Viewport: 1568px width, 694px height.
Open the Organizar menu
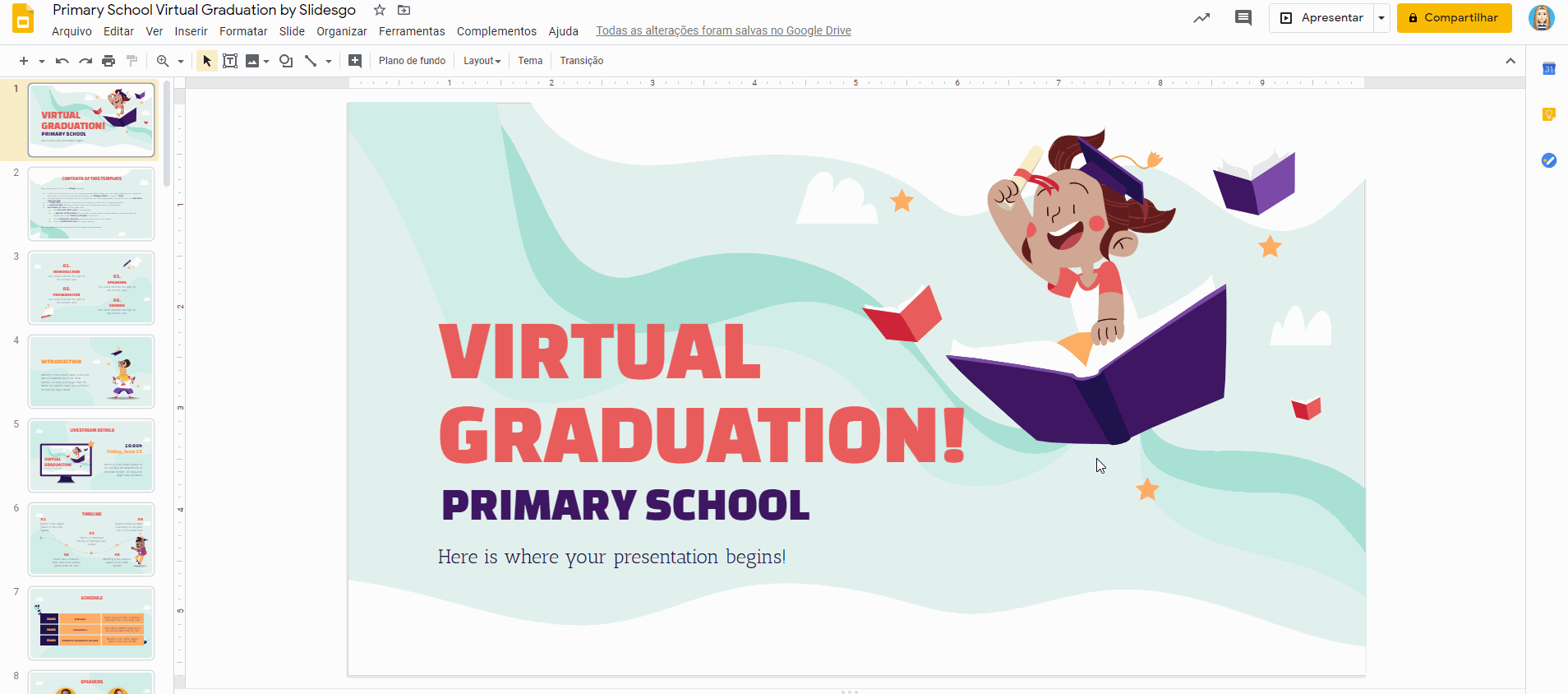(x=342, y=31)
